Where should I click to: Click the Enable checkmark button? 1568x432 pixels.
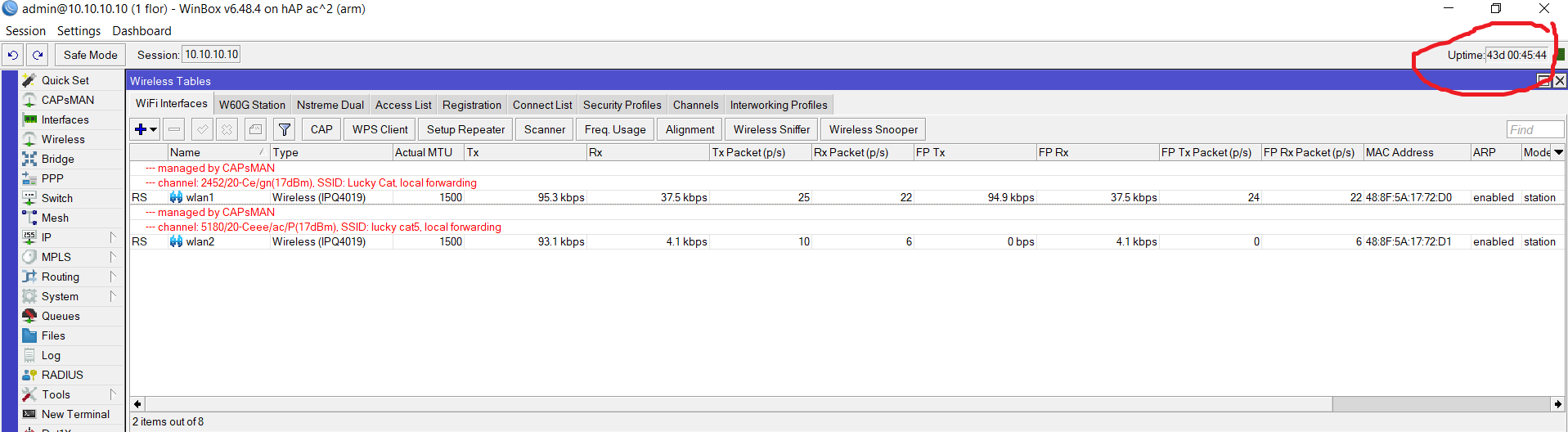click(202, 129)
